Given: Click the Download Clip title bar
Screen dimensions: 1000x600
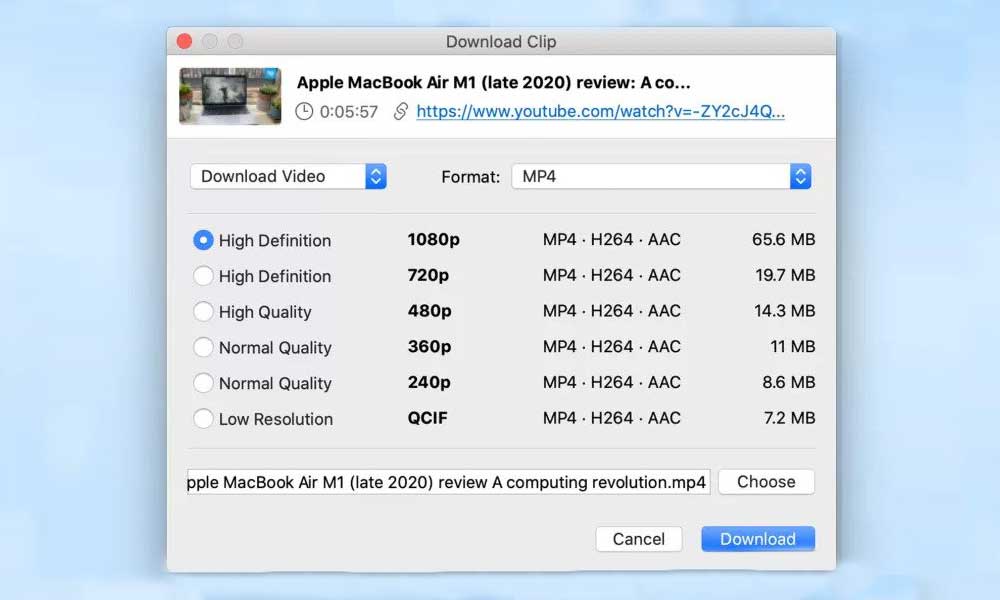Looking at the screenshot, I should pyautogui.click(x=500, y=41).
